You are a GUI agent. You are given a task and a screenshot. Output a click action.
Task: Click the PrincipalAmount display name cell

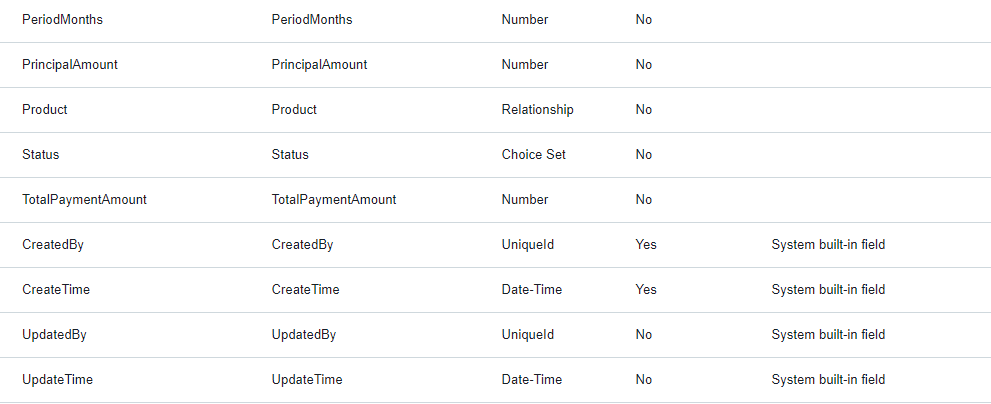[319, 65]
